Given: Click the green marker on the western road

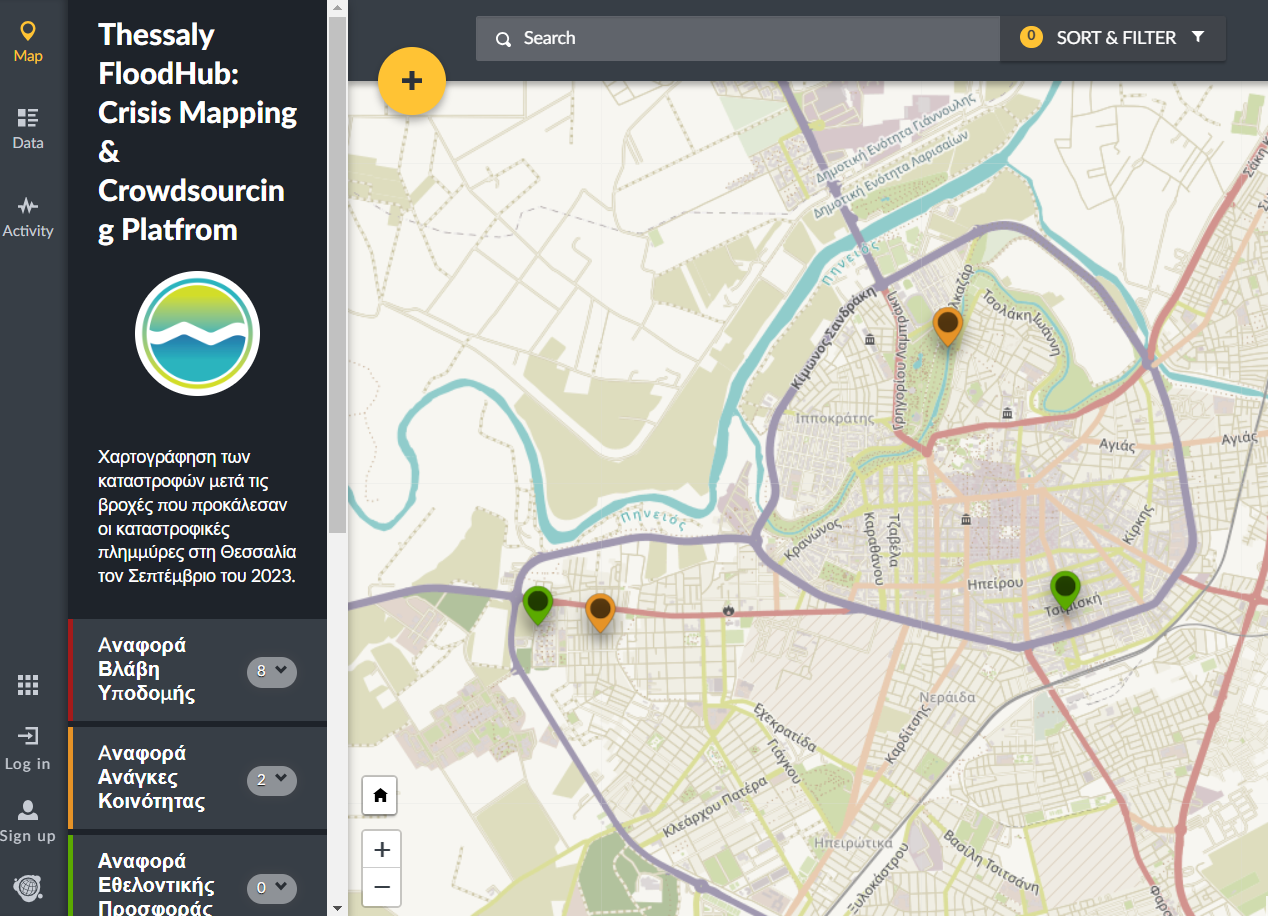Looking at the screenshot, I should [538, 603].
